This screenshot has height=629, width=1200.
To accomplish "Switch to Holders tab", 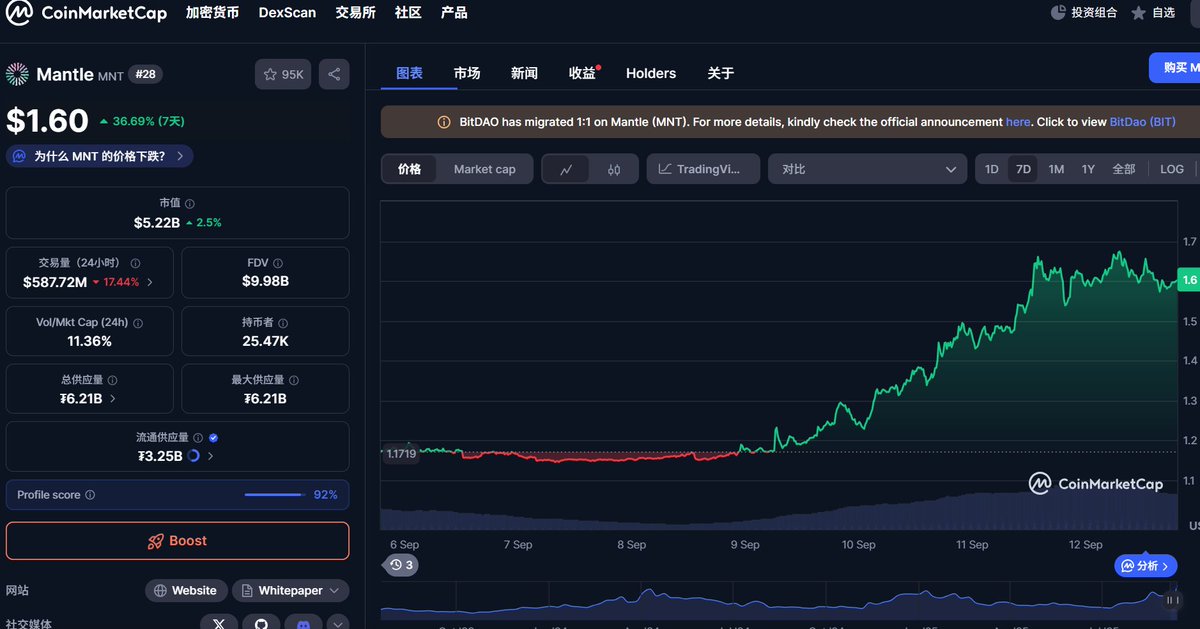I will click(651, 73).
